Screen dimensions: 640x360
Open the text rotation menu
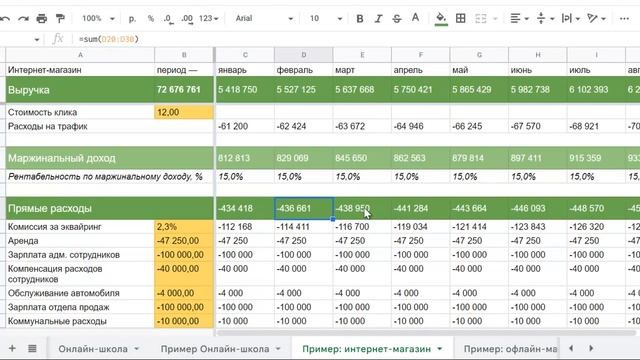click(596, 18)
